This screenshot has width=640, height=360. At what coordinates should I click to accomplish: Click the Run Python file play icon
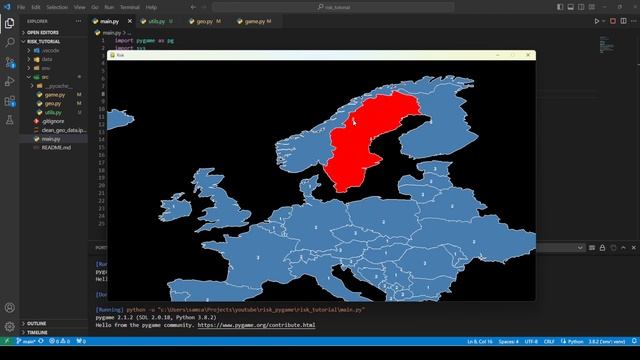[596, 21]
